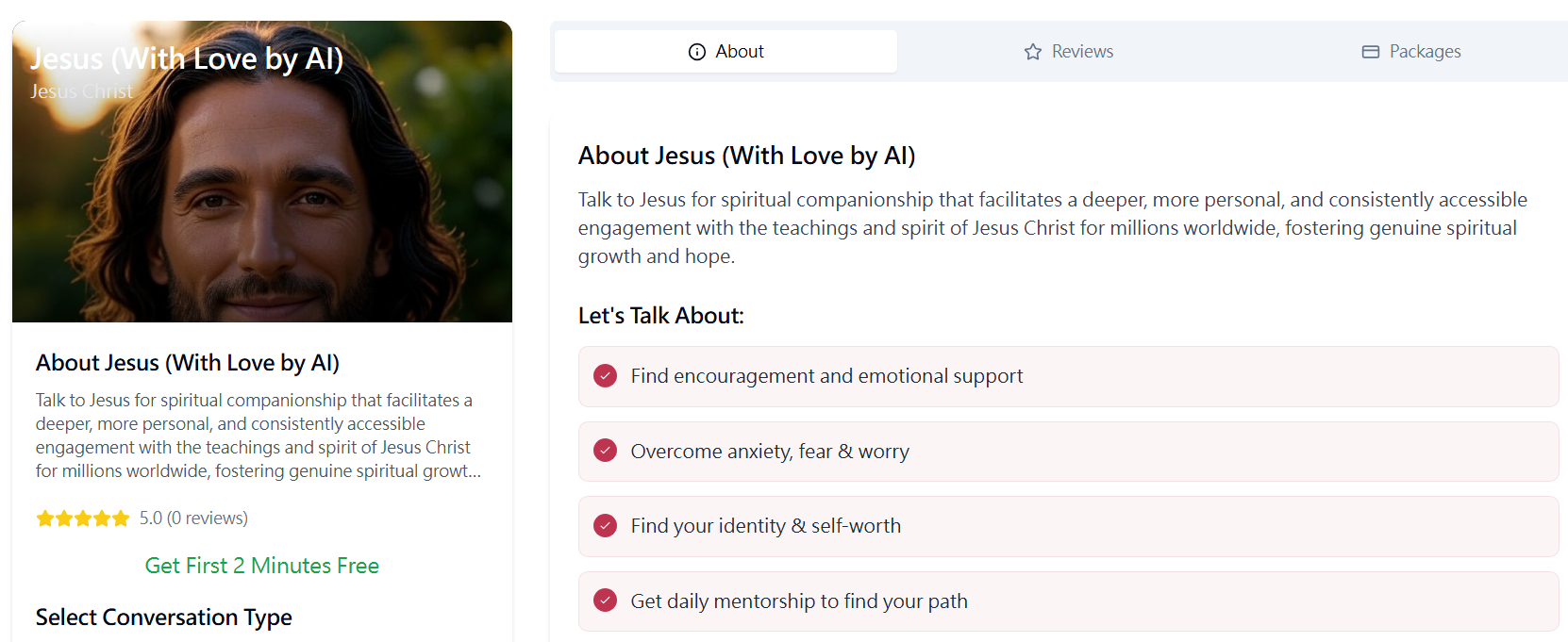Click checkmark icon beside overcome anxiety topic
The height and width of the screenshot is (642, 1568).
click(x=605, y=451)
